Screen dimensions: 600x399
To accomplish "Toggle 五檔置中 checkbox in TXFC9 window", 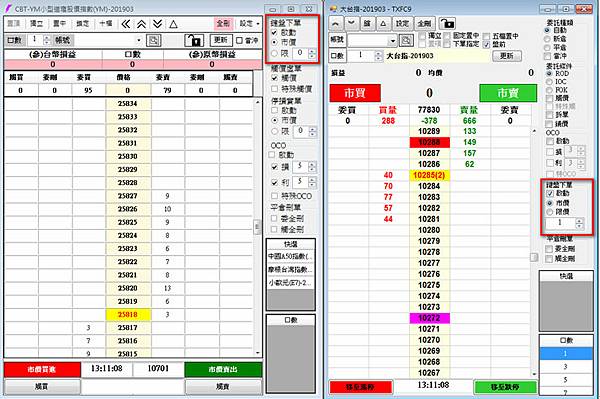I will [x=487, y=36].
